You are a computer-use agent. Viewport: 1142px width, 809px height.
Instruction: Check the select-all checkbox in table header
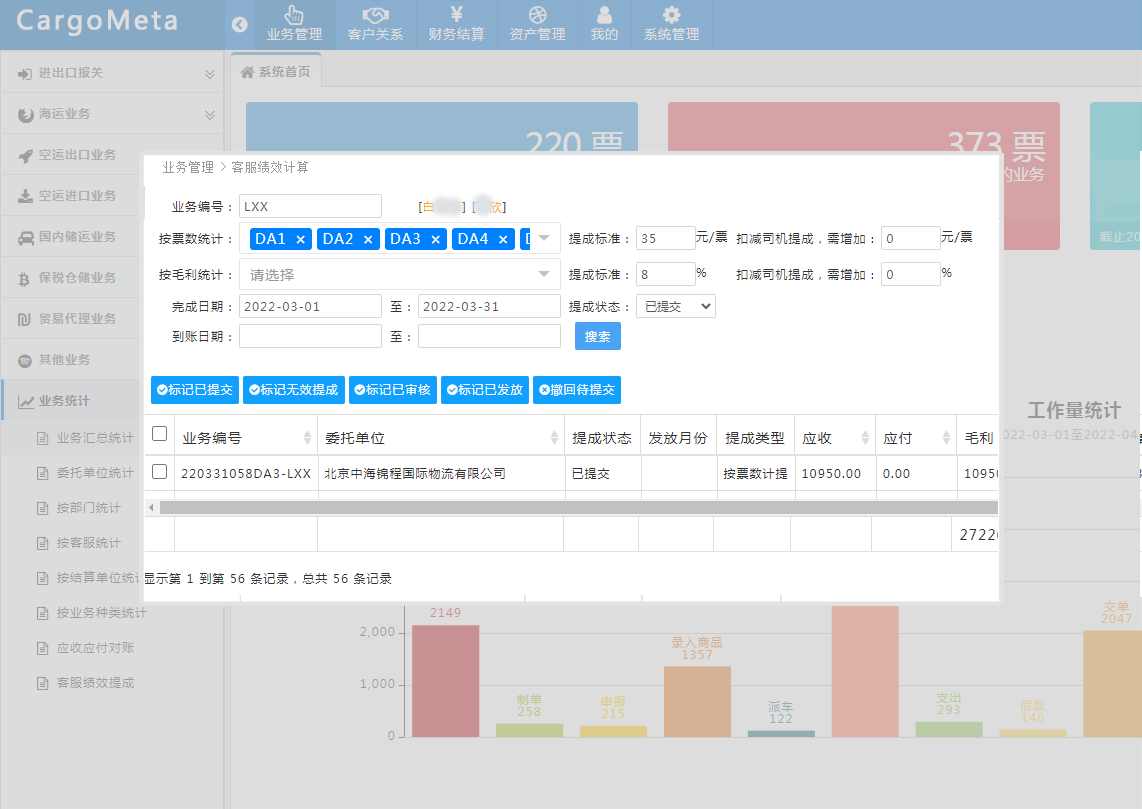[x=159, y=434]
